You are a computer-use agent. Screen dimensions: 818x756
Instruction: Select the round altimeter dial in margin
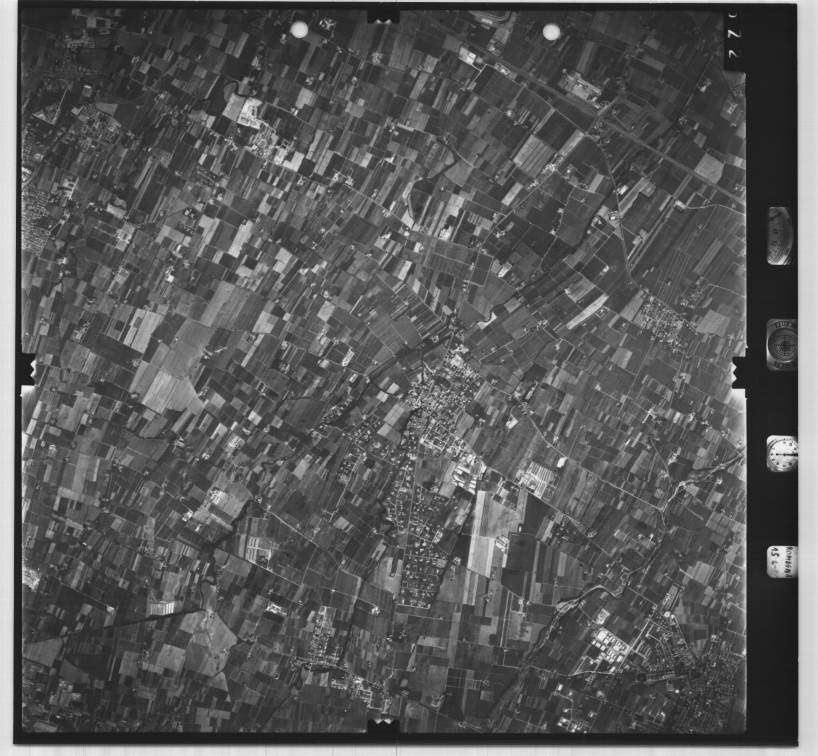coord(780,344)
